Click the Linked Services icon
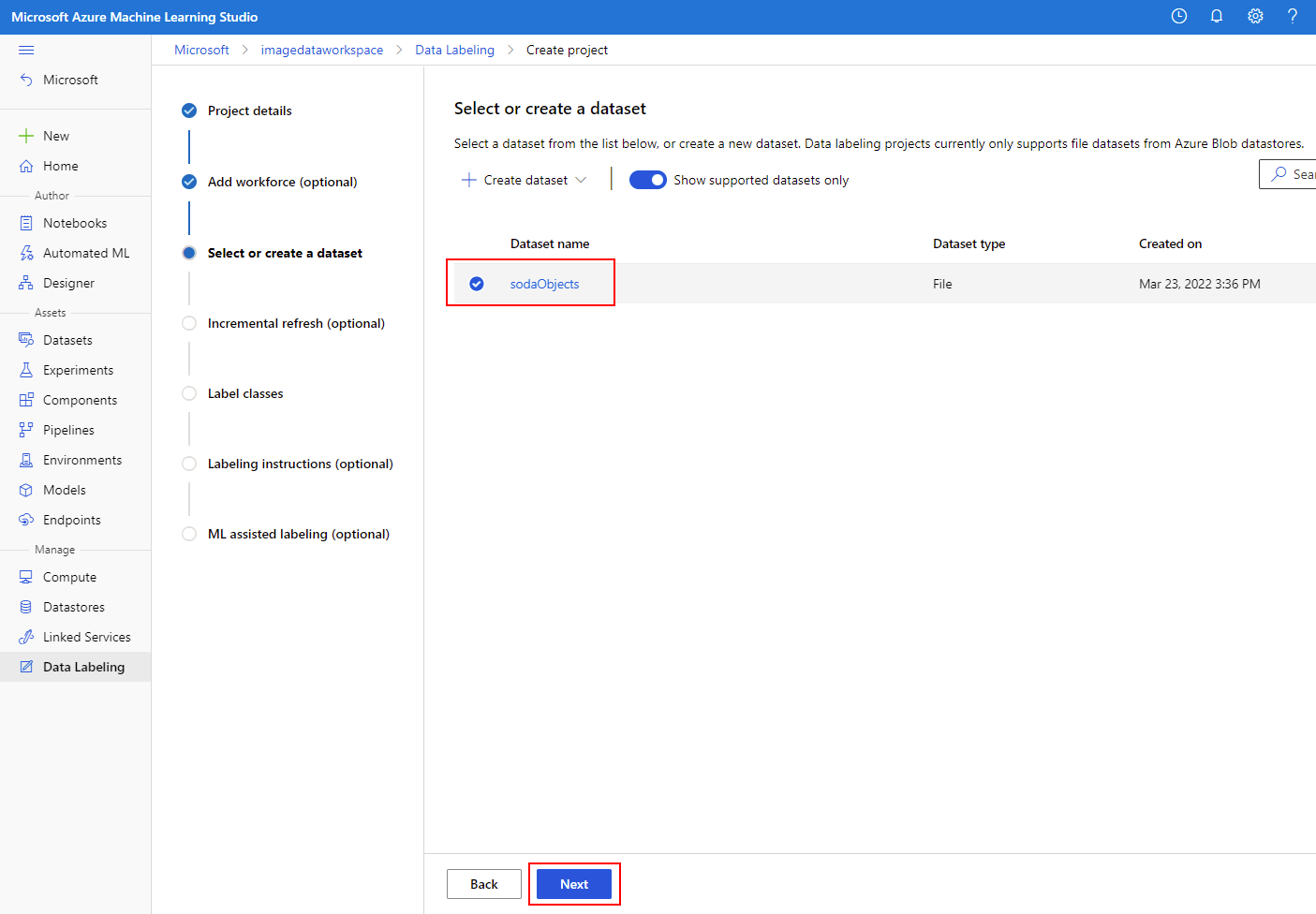1316x914 pixels. [26, 637]
